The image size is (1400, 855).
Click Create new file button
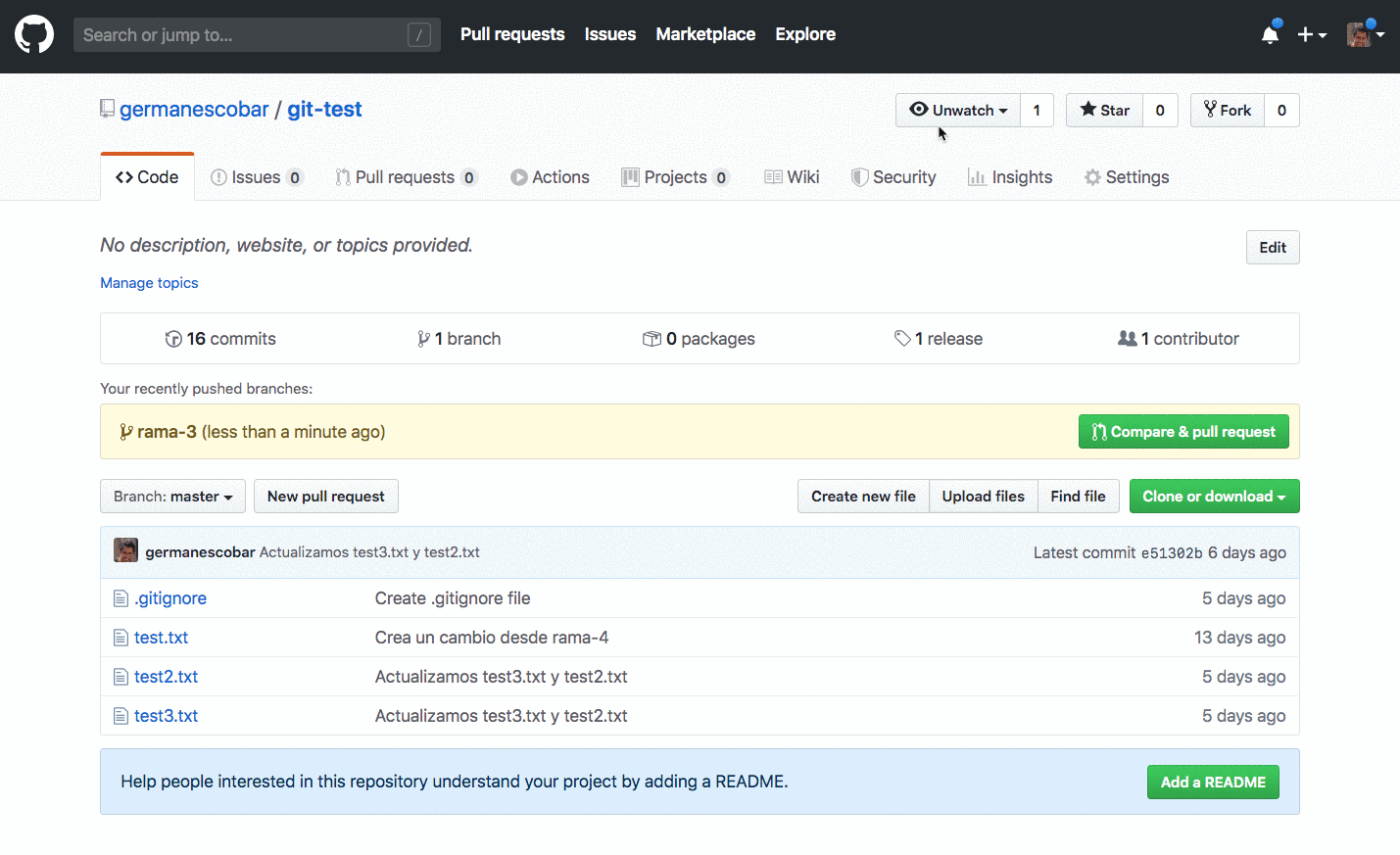(x=863, y=497)
